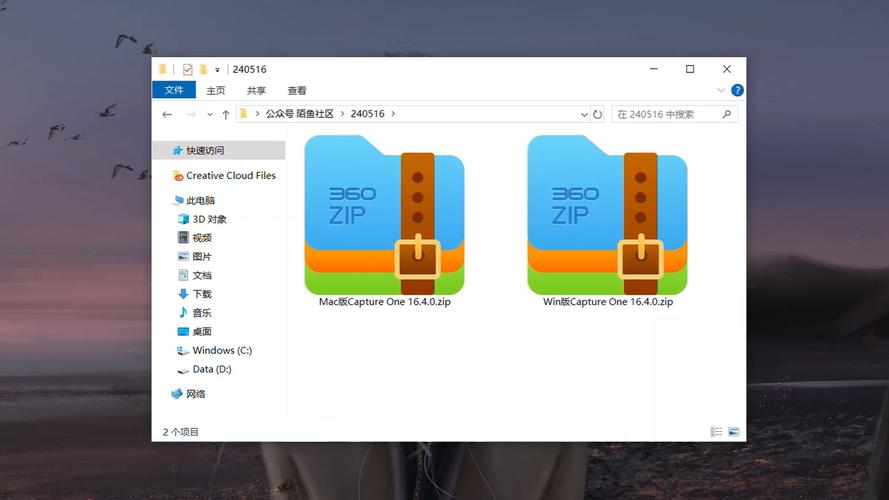889x500 pixels.
Task: Go up one folder level
Action: 226,115
